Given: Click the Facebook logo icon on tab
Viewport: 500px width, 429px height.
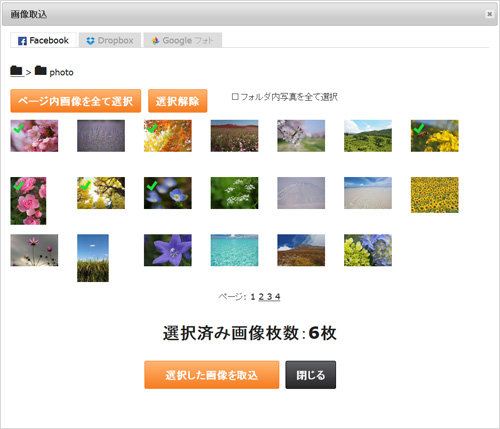Looking at the screenshot, I should click(22, 41).
